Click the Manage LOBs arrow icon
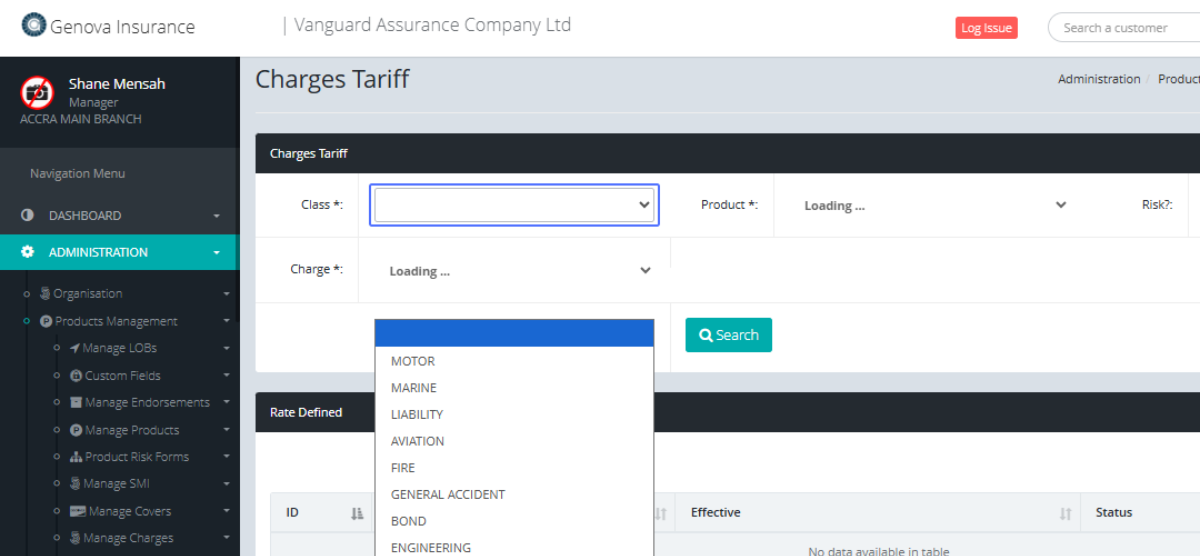The image size is (1200, 556). coord(75,348)
